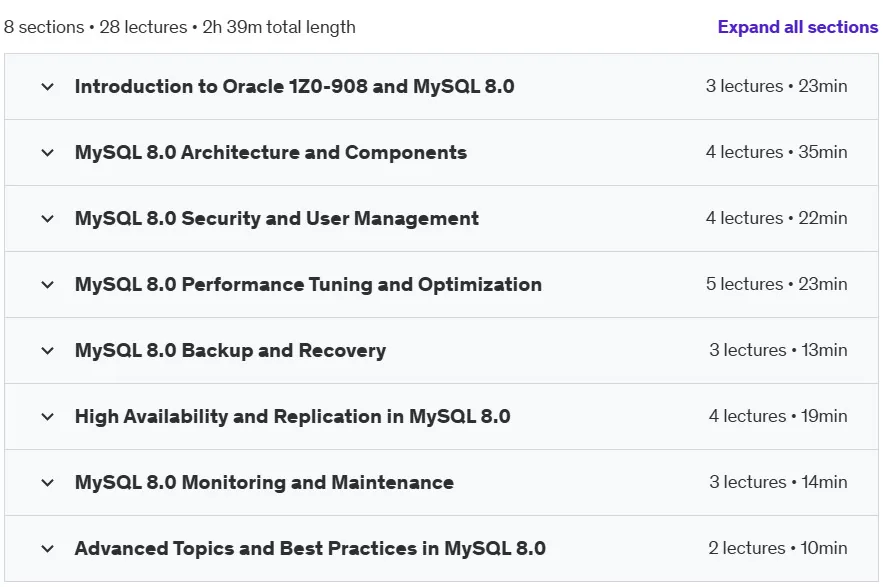Open section title MySQL 8.0 Architecture and Components
The height and width of the screenshot is (587, 883).
click(271, 152)
